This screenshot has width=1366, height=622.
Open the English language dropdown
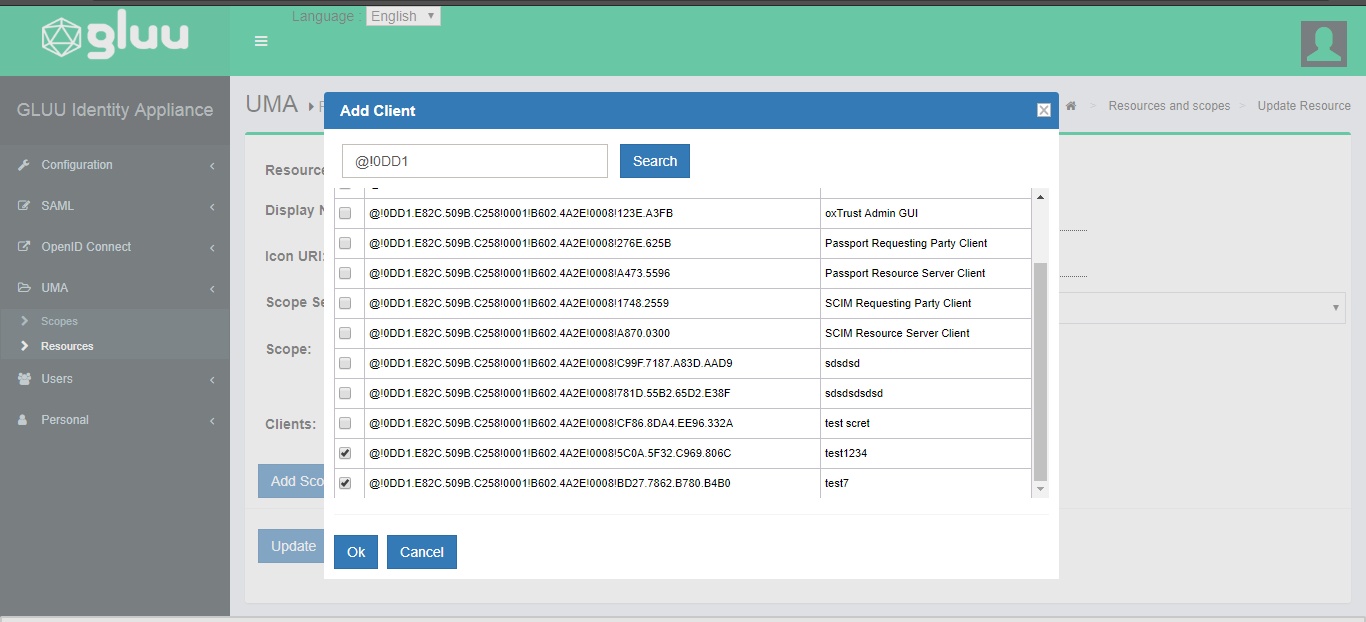403,15
